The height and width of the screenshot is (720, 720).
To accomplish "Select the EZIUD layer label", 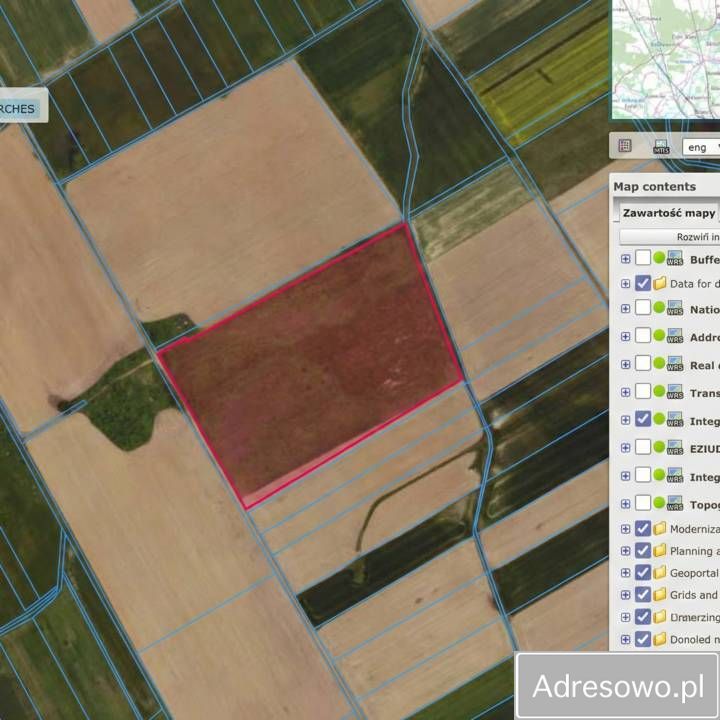I will (x=705, y=449).
